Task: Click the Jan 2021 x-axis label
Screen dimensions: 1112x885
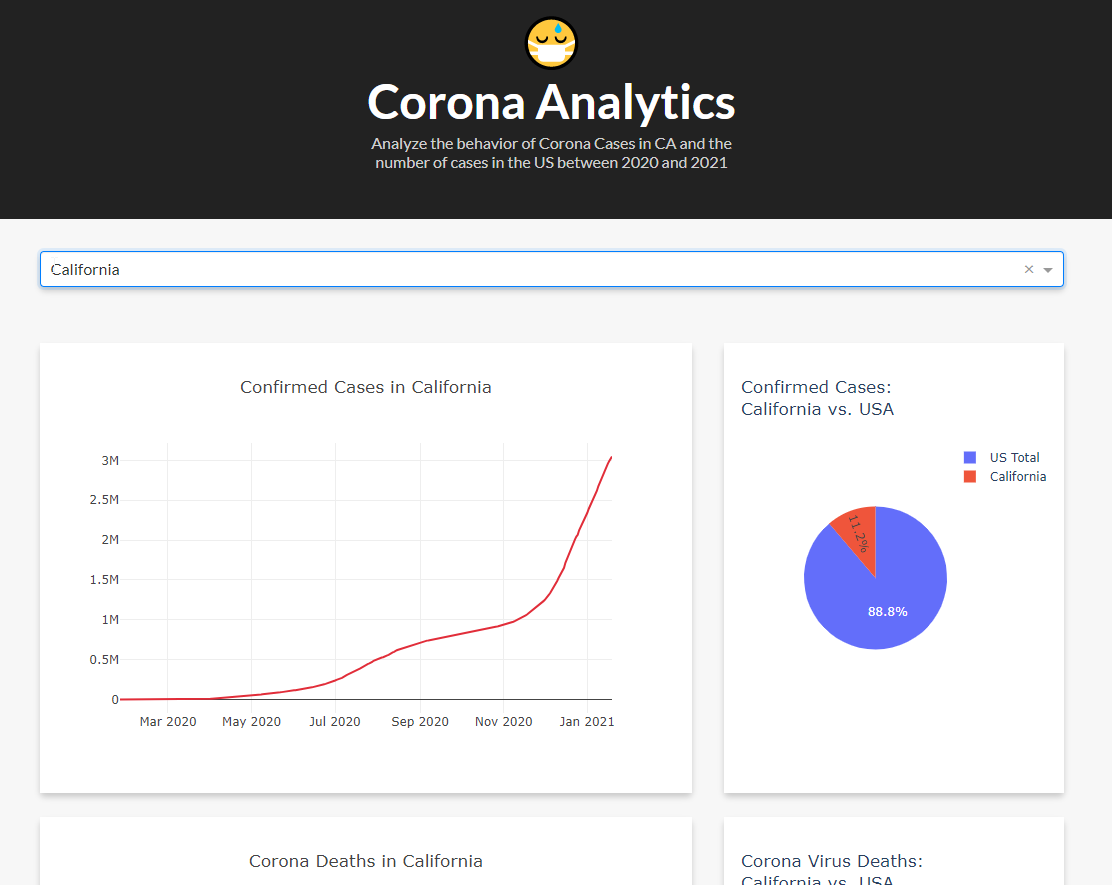Action: (586, 721)
